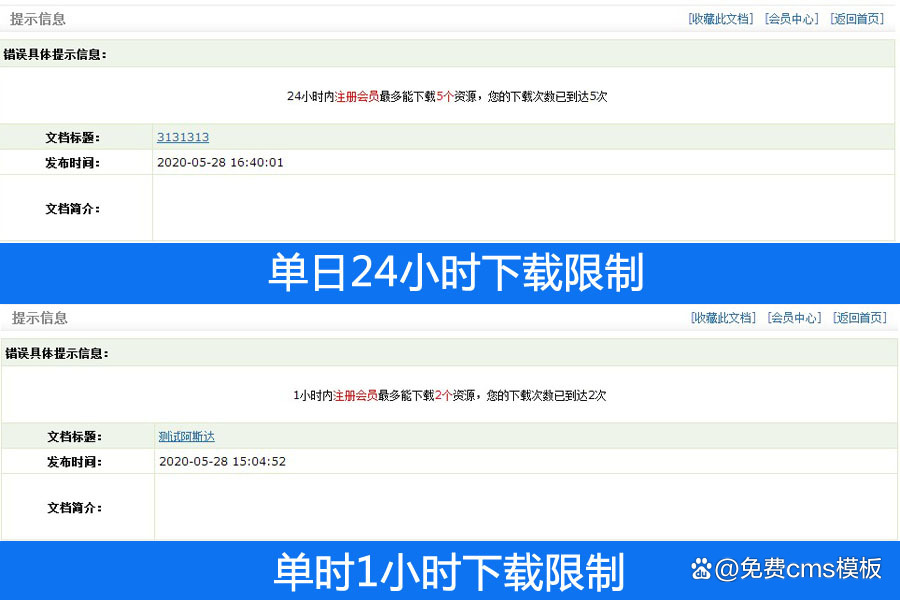Screen dimensions: 900x600
Task: Select the publish time 2020-05-28 15:04:52
Action: tap(222, 461)
